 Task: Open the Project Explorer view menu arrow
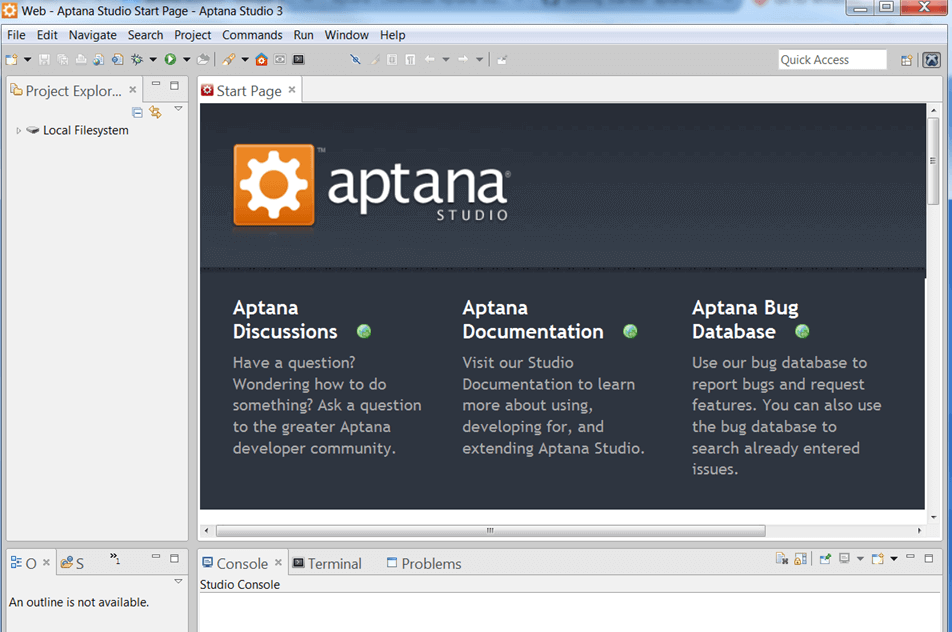[178, 109]
